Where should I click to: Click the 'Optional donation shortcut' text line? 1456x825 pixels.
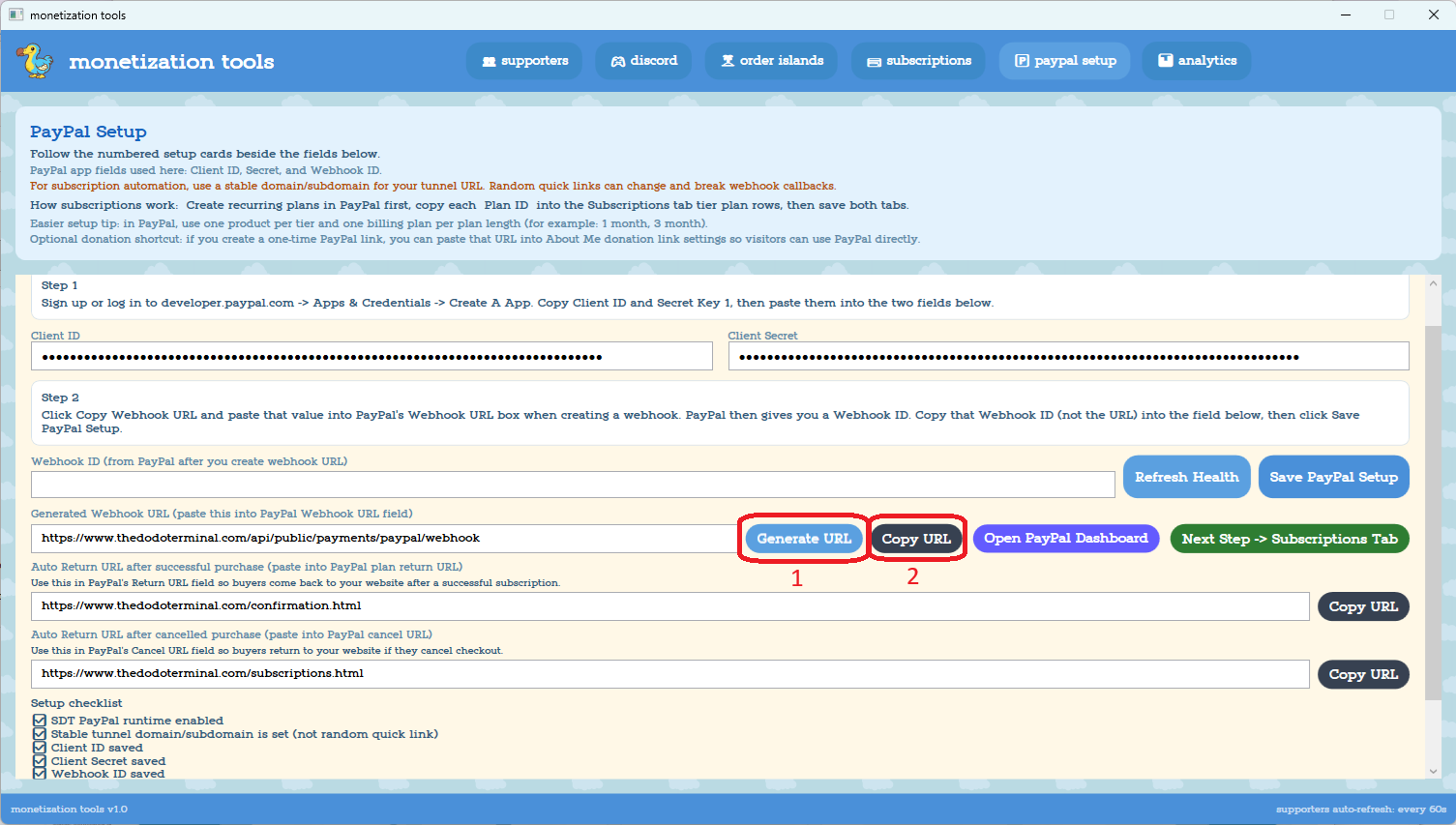tap(475, 239)
